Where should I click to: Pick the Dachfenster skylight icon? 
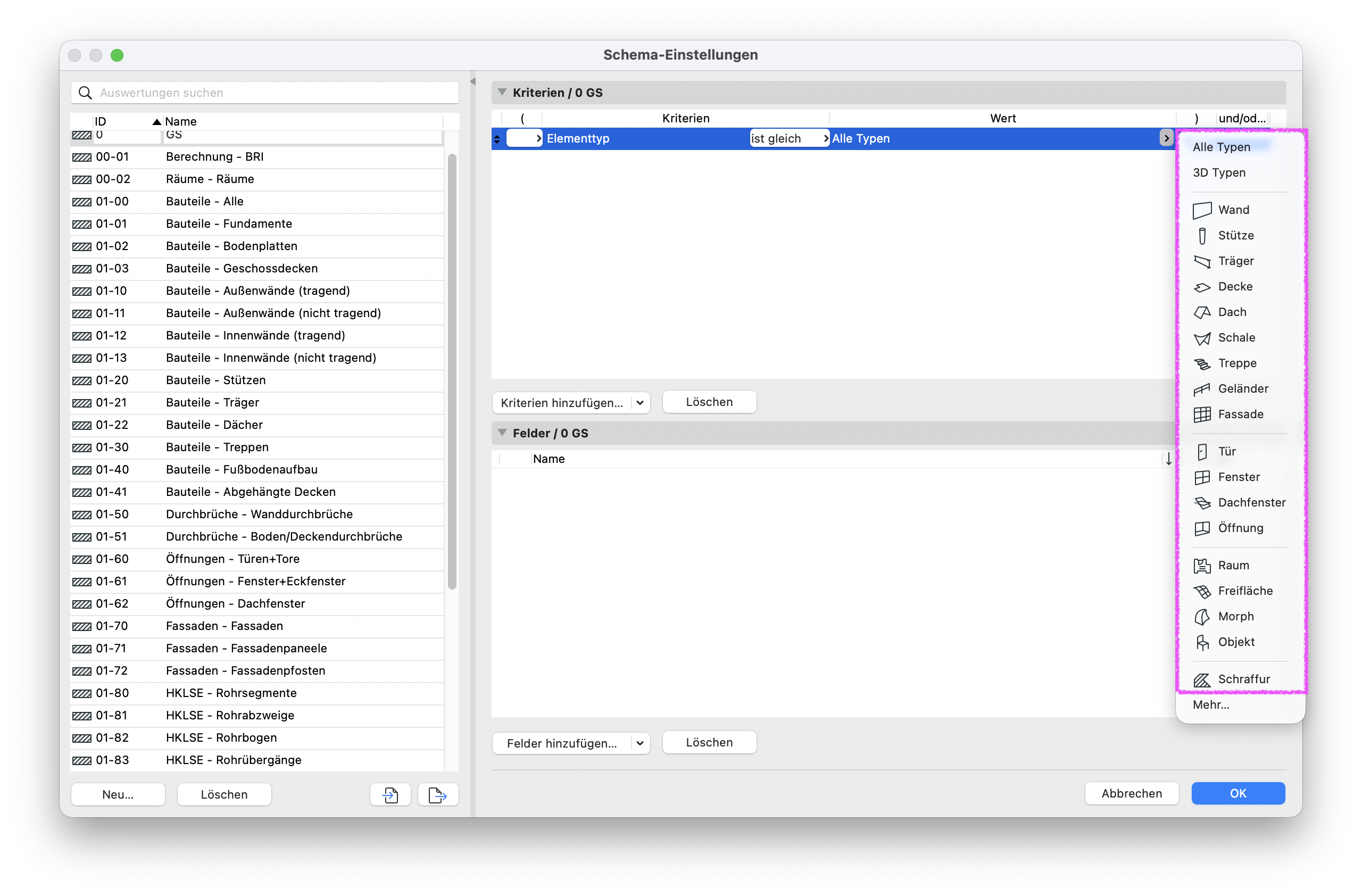coord(1202,502)
